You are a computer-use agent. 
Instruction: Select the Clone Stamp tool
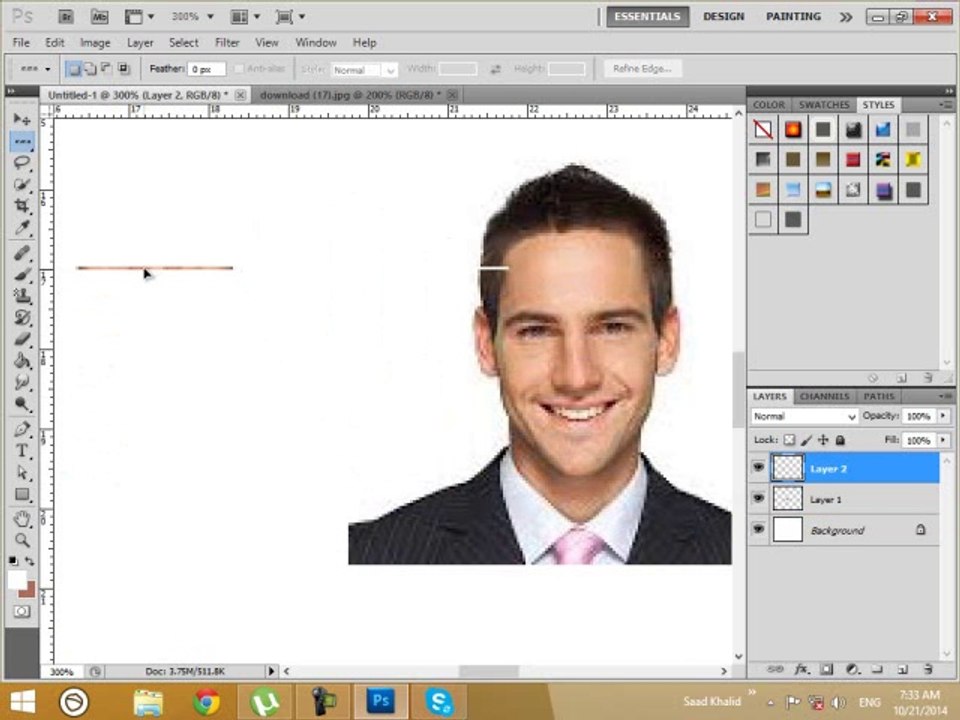tap(22, 296)
